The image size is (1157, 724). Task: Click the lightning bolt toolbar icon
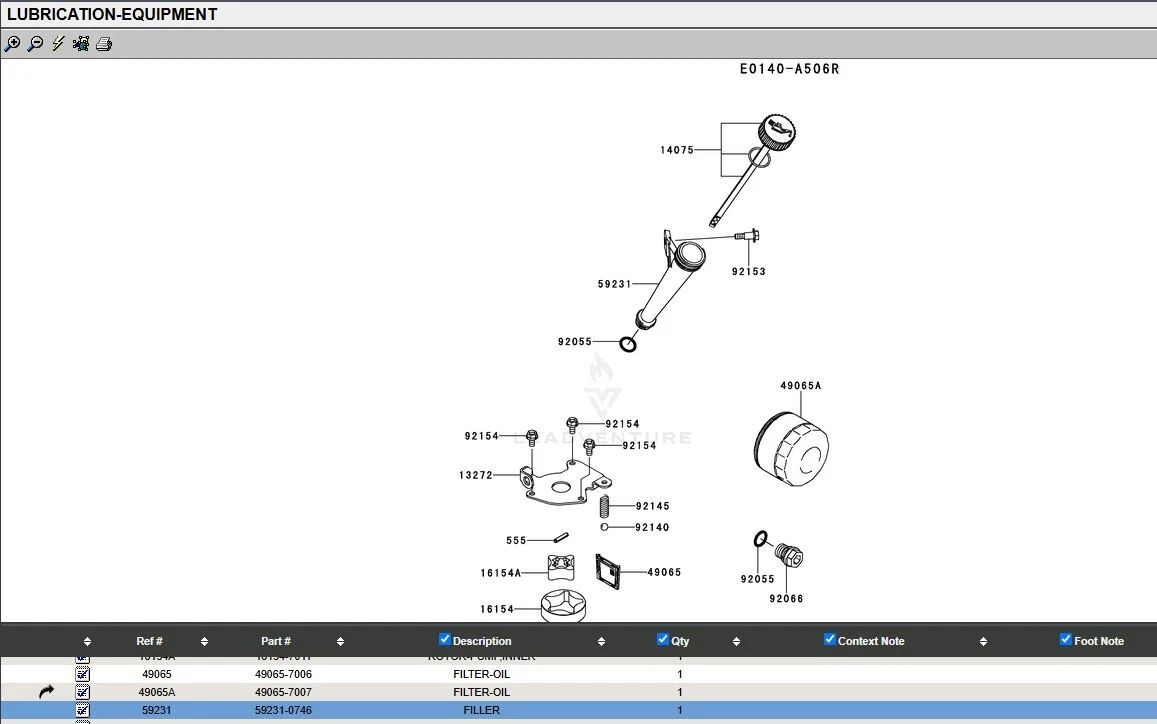(58, 44)
